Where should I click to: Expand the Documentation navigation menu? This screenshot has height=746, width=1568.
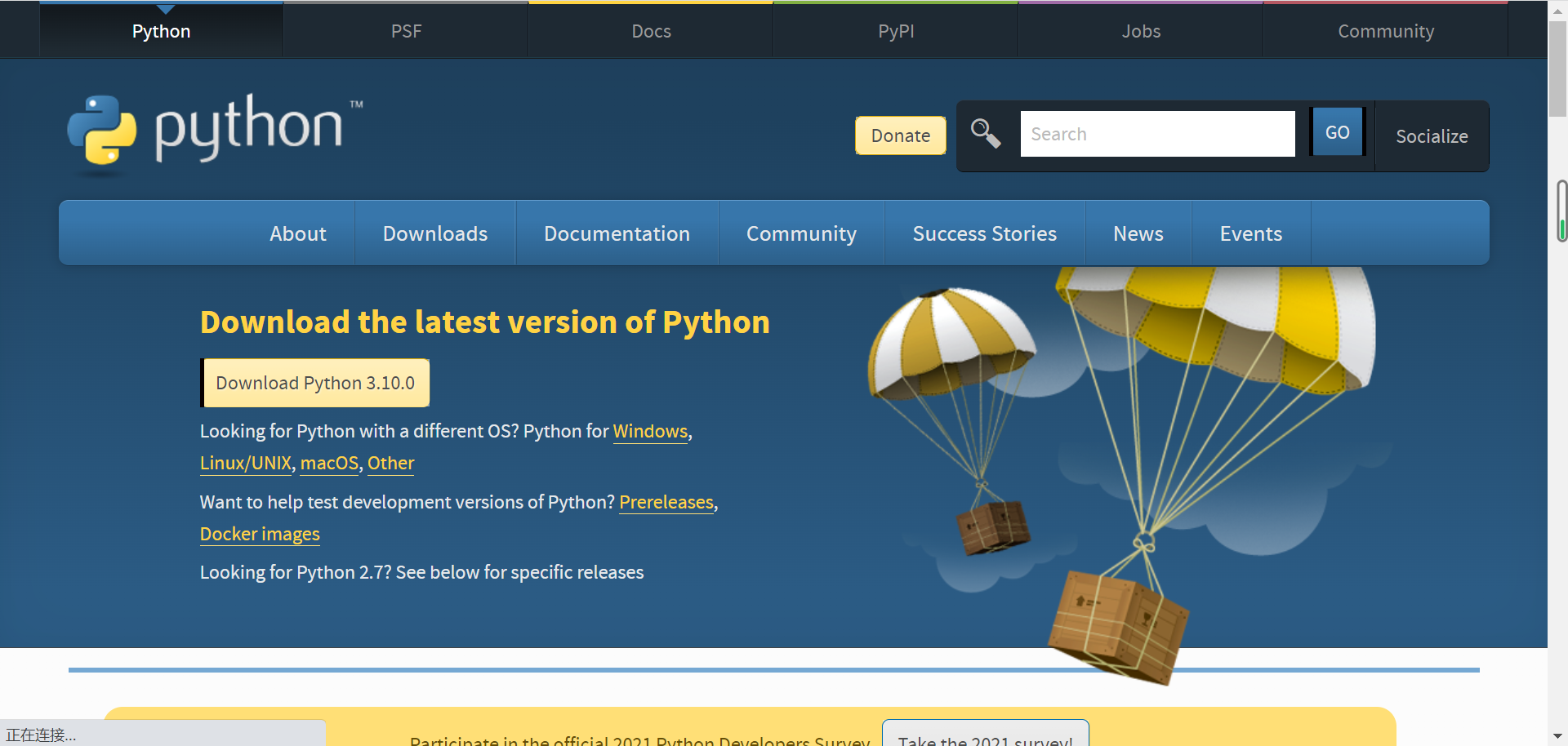(617, 234)
